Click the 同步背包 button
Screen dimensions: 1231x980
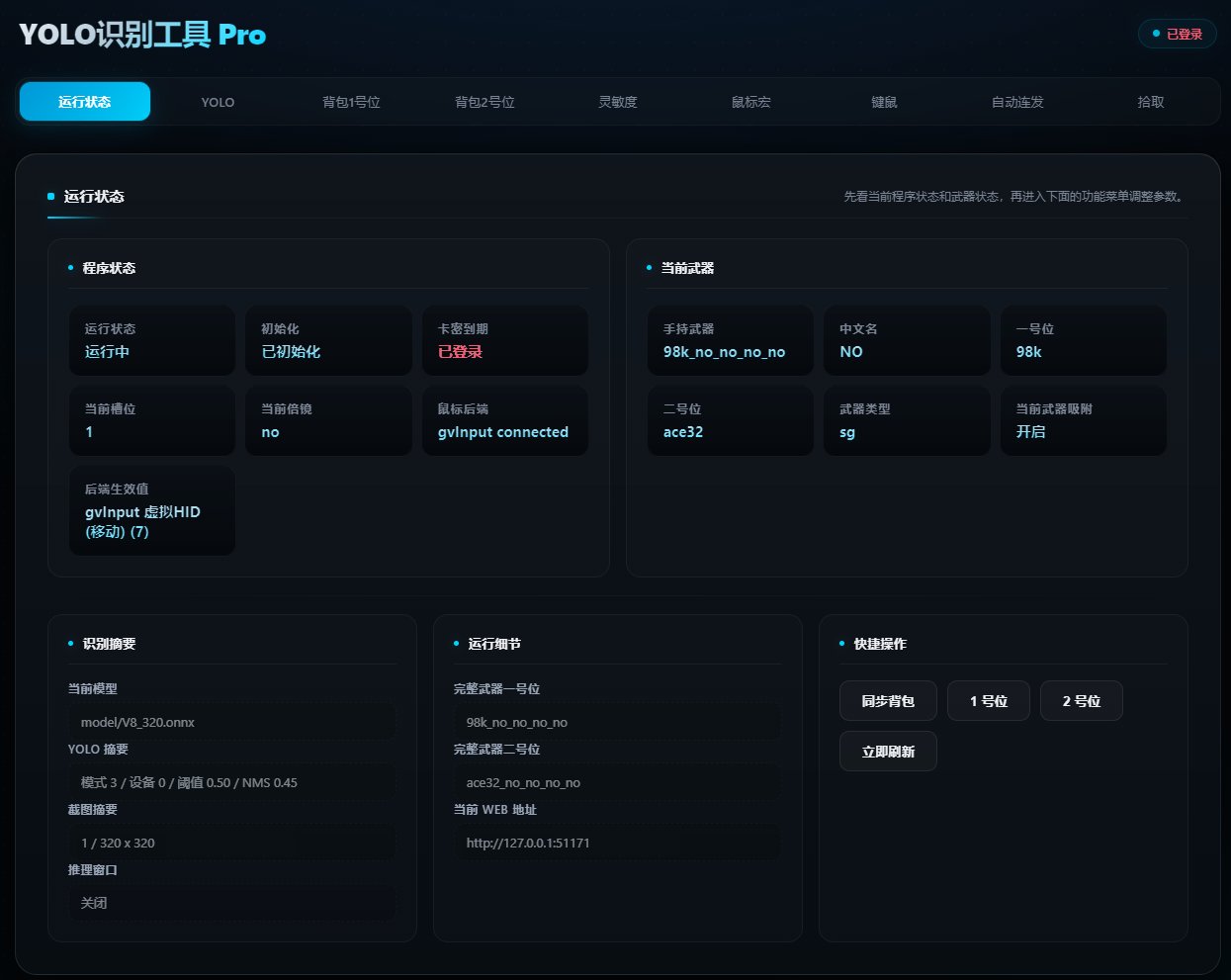click(888, 701)
